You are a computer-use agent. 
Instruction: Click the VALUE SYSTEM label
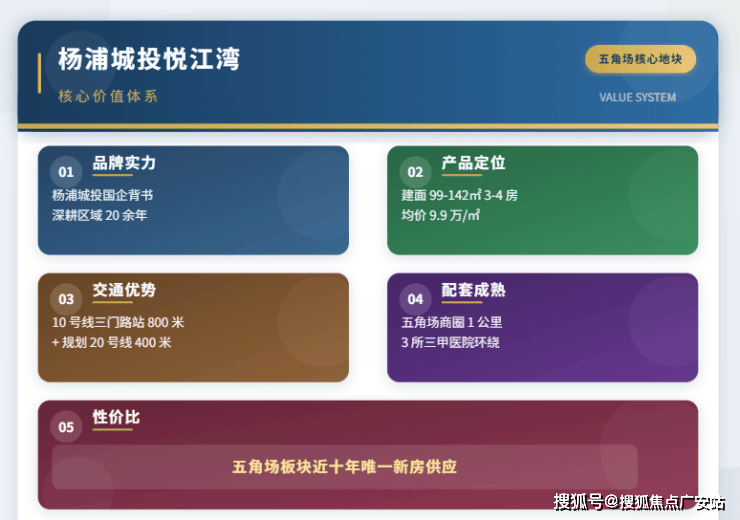638,97
